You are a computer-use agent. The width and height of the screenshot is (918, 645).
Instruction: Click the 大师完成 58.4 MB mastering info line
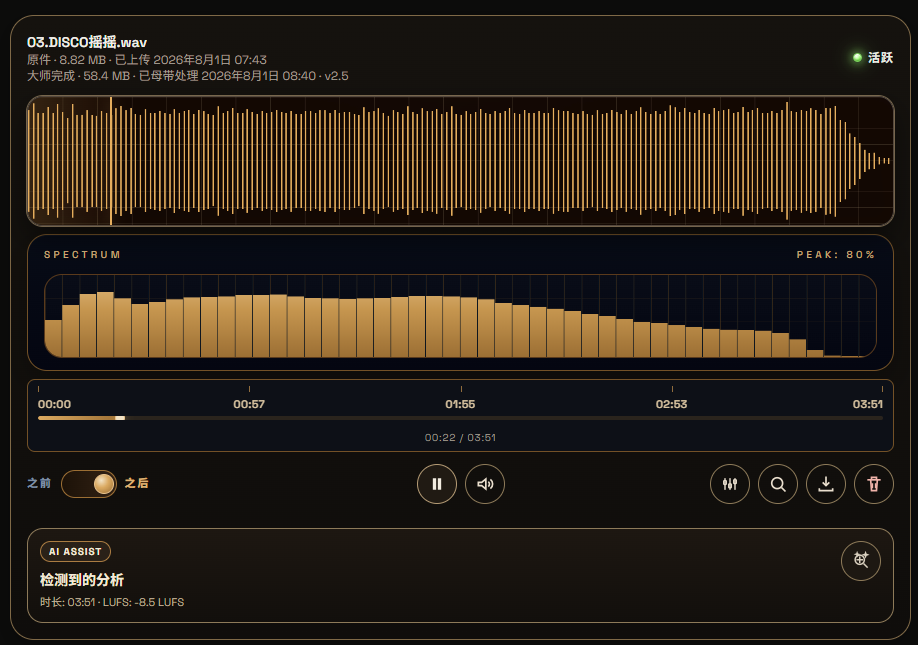click(187, 76)
